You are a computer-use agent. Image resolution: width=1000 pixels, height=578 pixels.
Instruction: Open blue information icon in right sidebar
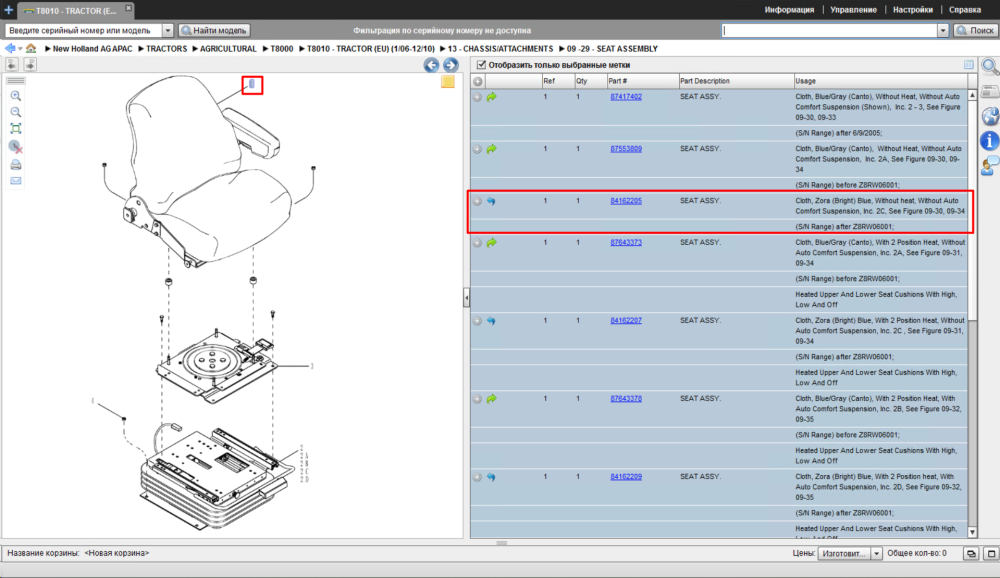pos(989,141)
